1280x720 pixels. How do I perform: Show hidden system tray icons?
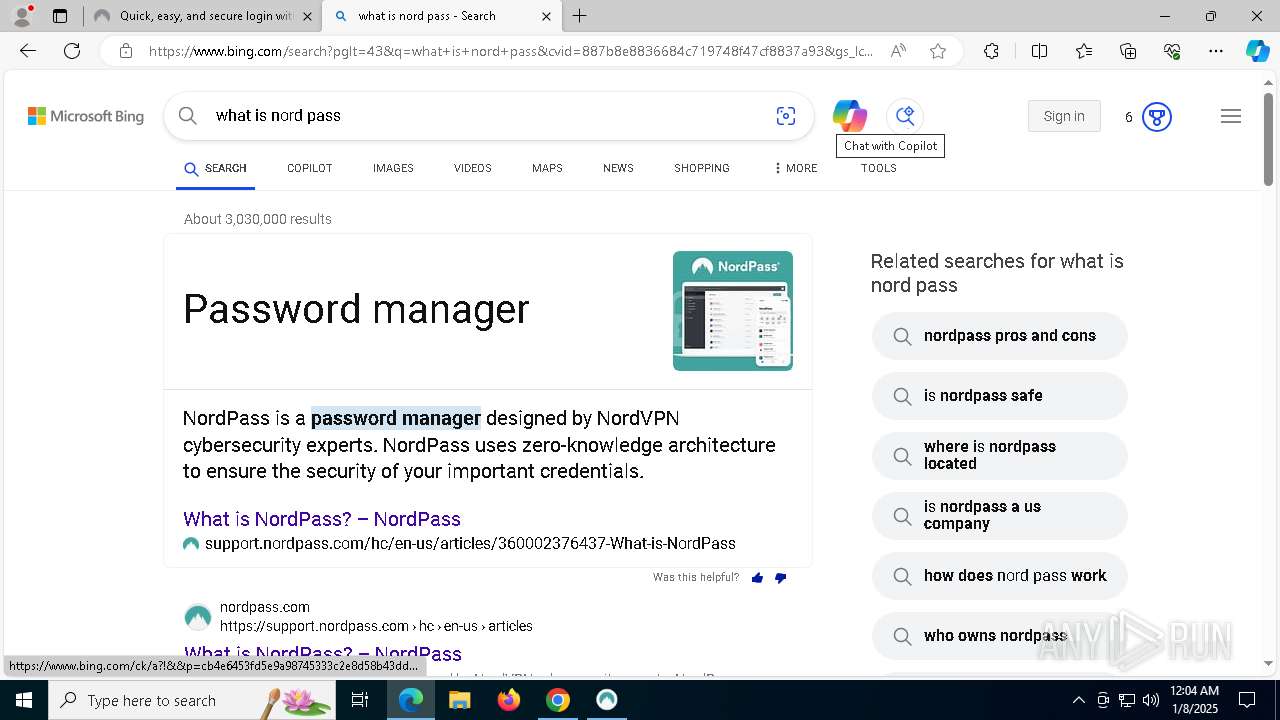pos(1078,700)
